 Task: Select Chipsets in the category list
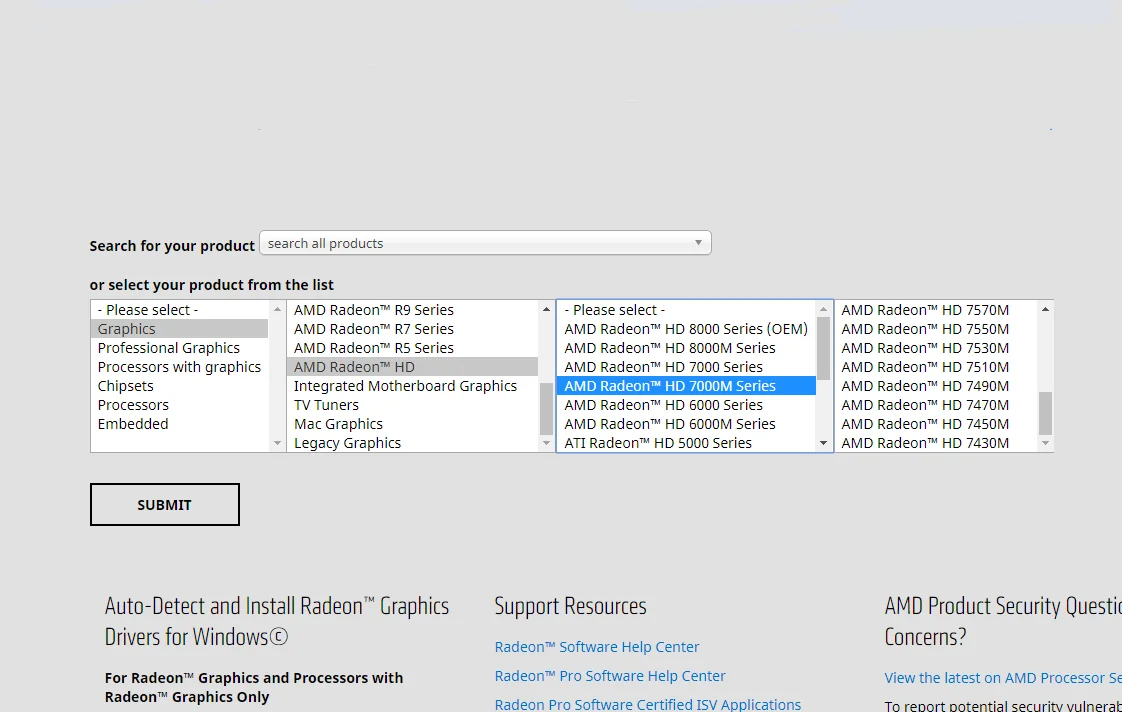click(180, 386)
